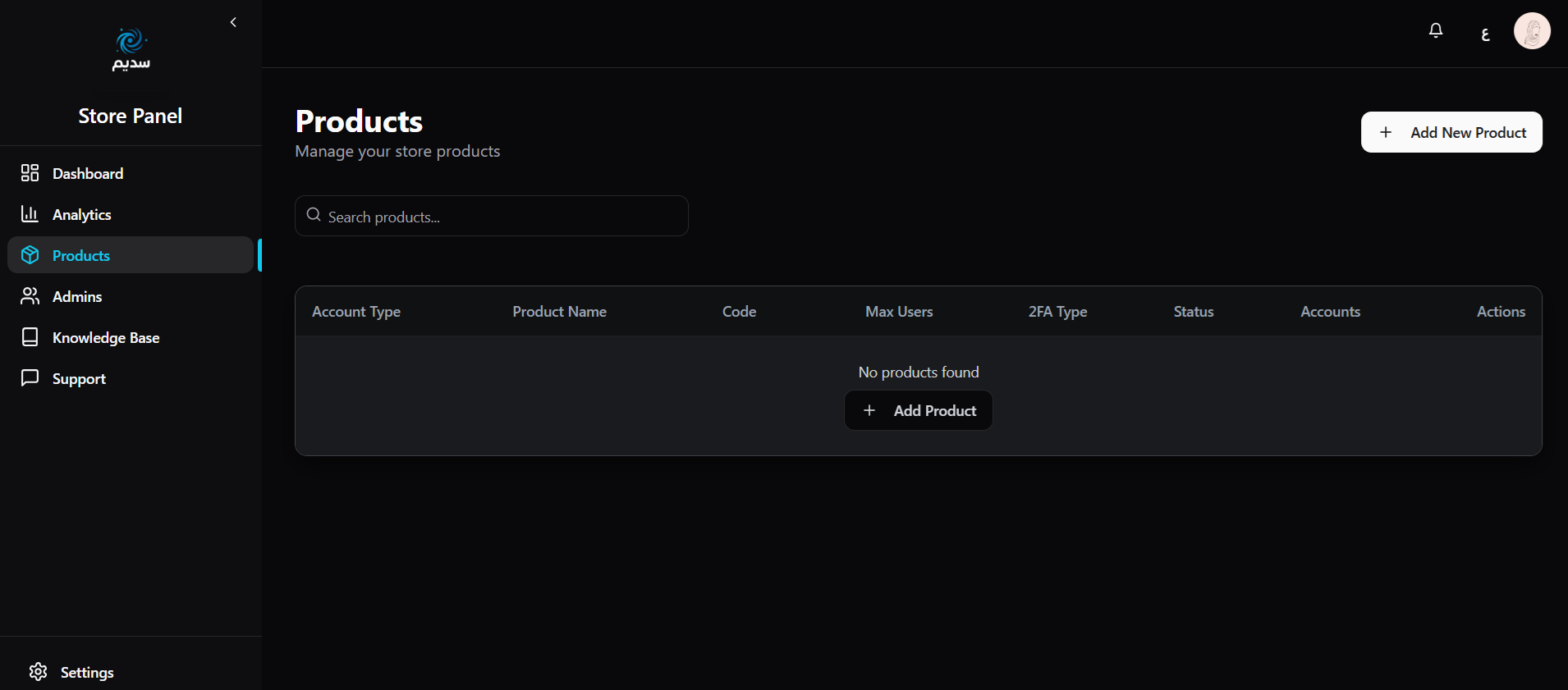Viewport: 1568px width, 690px height.
Task: Click the Status column header
Action: 1193,312
